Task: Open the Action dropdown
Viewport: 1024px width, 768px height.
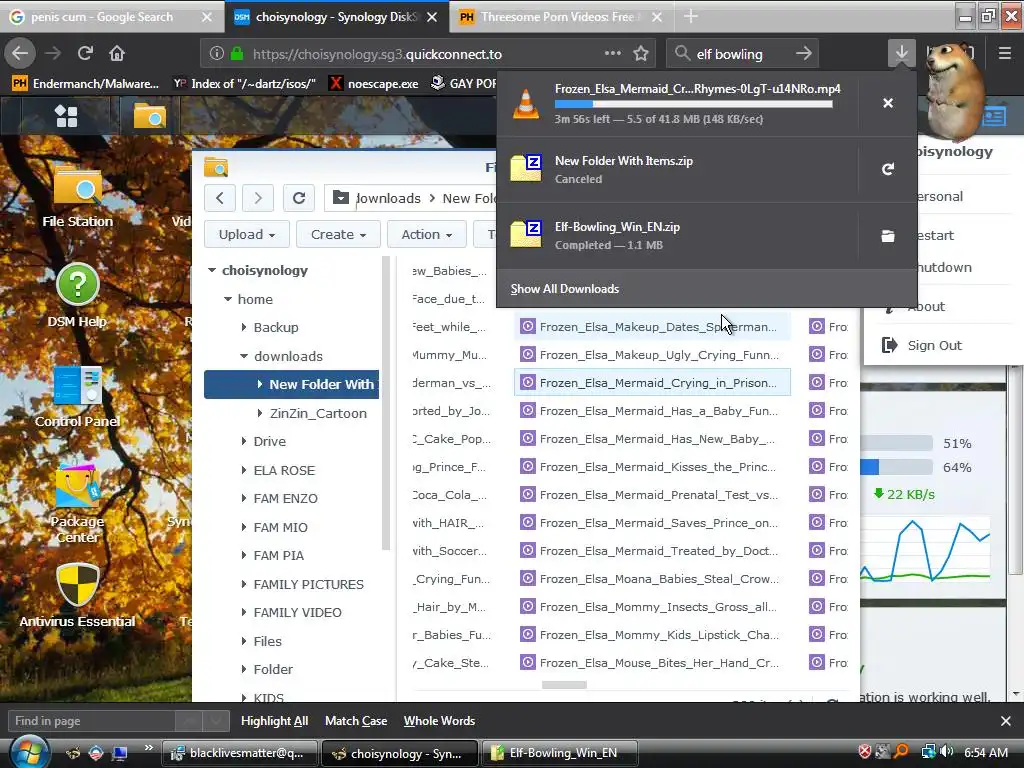Action: click(426, 234)
